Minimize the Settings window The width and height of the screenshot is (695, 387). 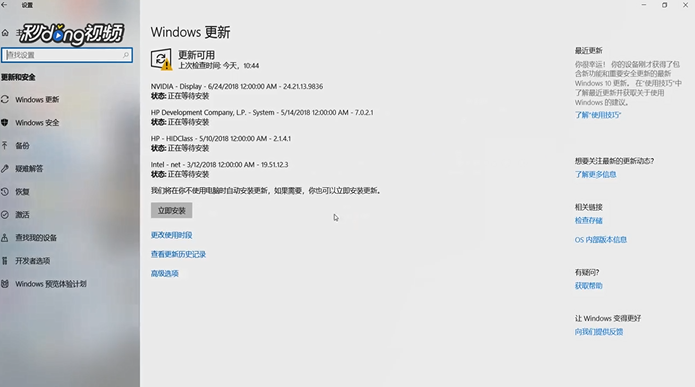[x=644, y=5]
